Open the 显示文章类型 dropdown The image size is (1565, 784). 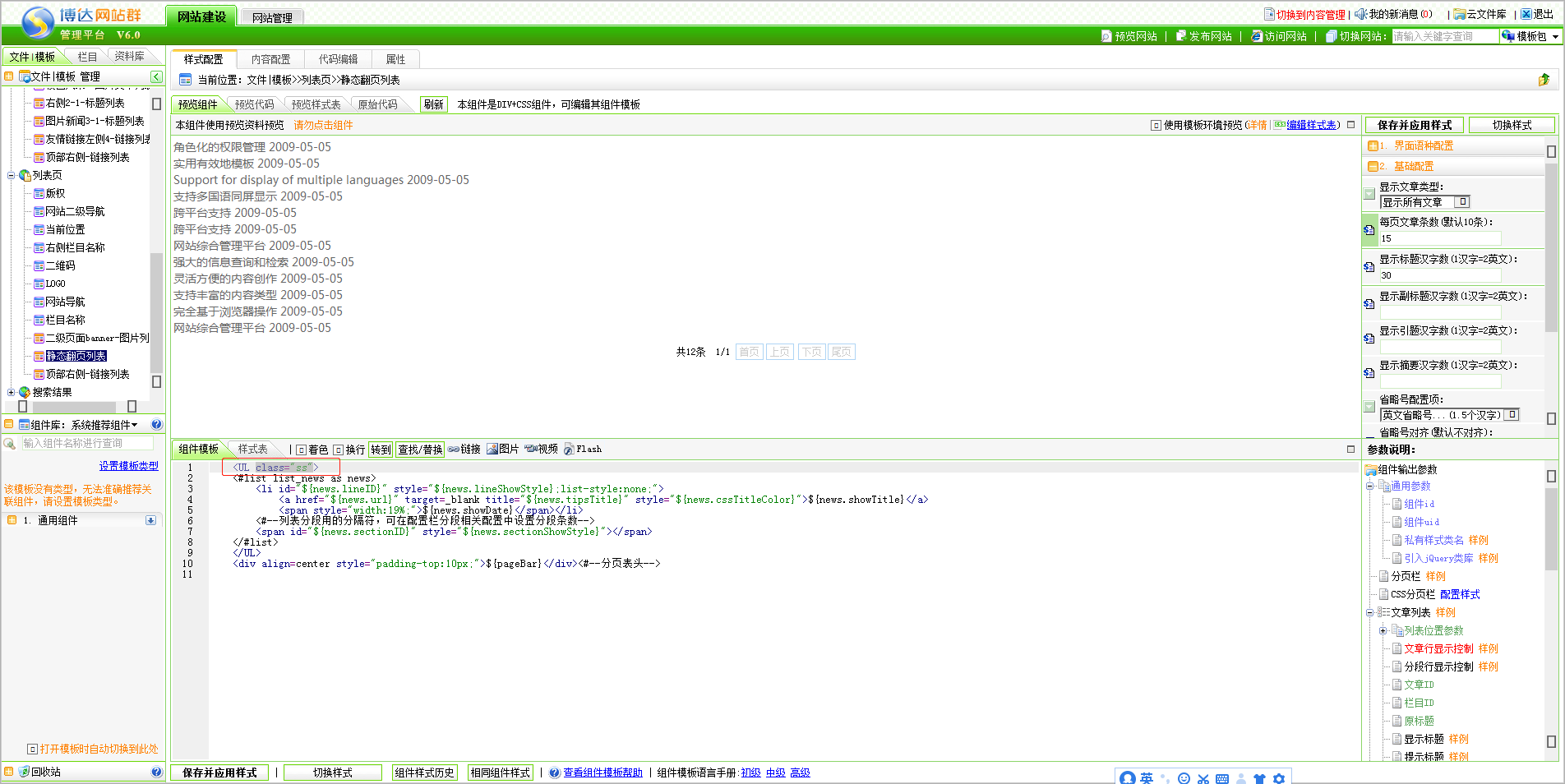(1462, 202)
